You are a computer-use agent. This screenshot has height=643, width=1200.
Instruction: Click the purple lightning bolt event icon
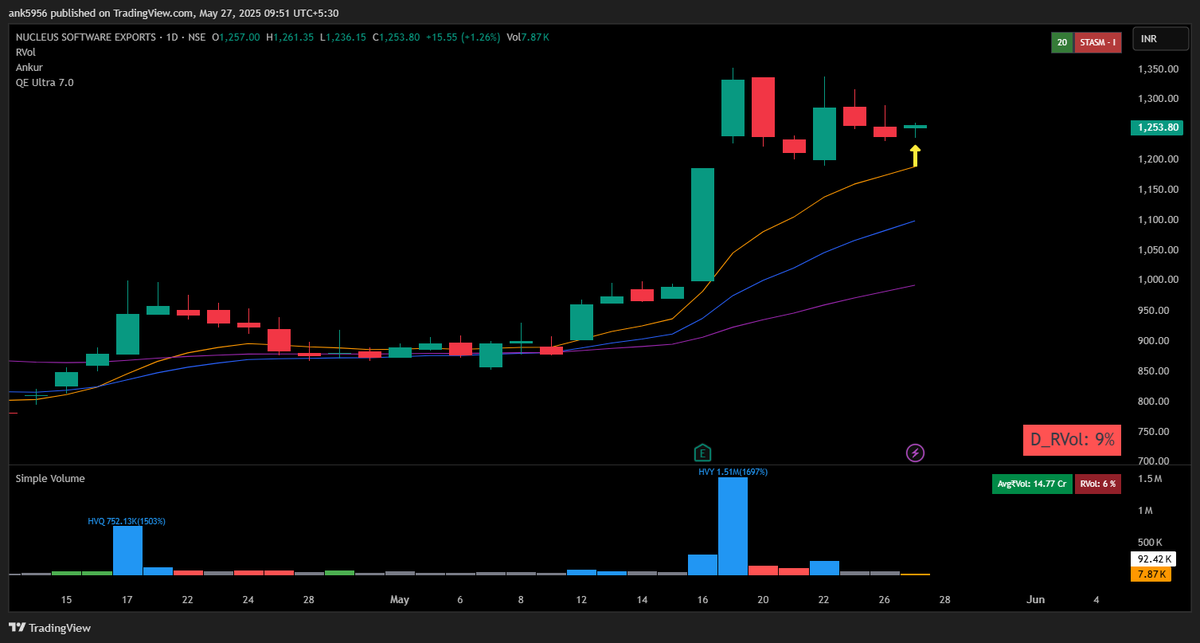coord(915,453)
